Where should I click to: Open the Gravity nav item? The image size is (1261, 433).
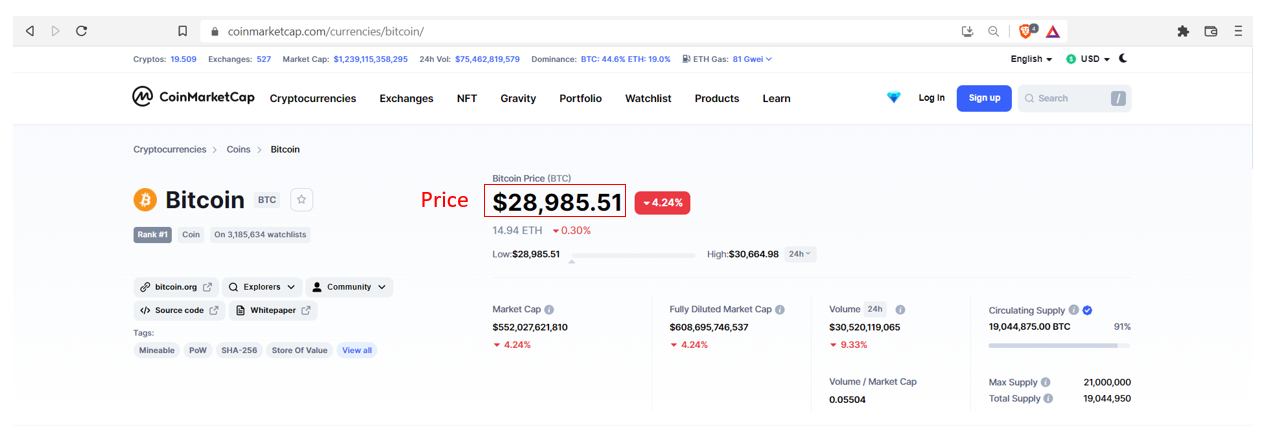pos(518,98)
